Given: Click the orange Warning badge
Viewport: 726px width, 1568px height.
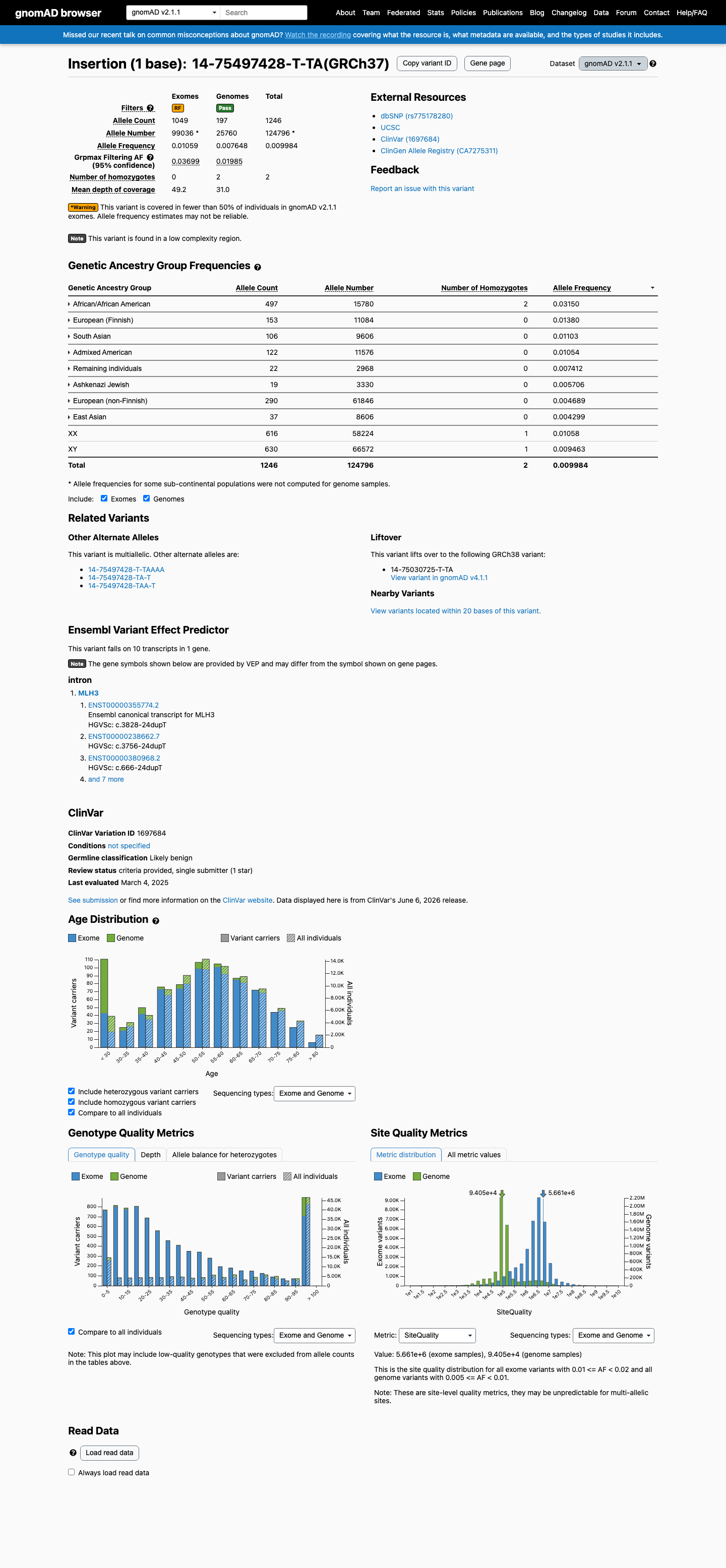Looking at the screenshot, I should (x=83, y=208).
